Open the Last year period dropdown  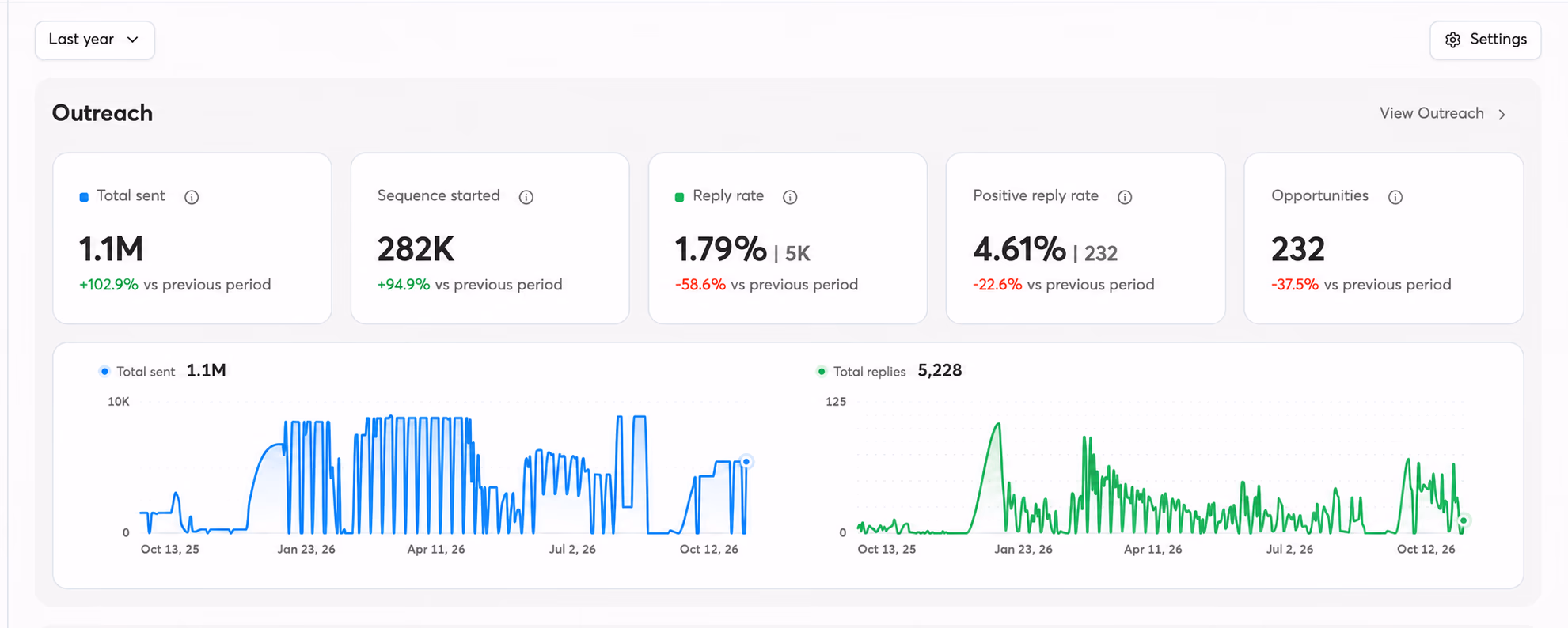pos(94,40)
